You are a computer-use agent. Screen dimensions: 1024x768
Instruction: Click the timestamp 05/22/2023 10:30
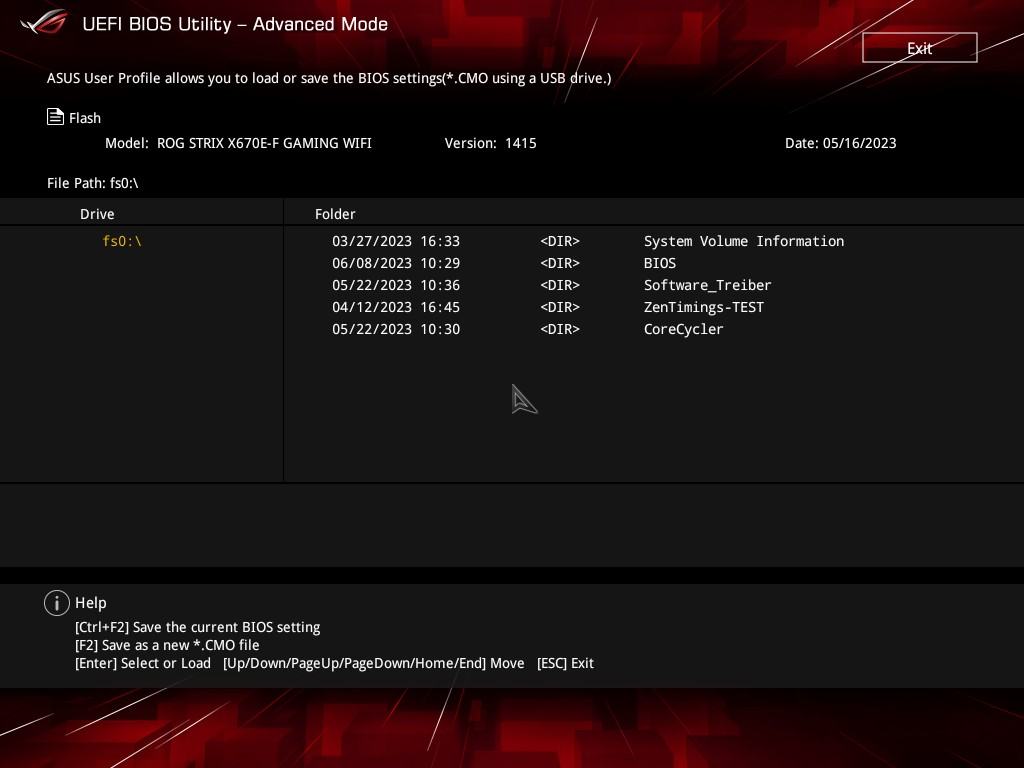coord(396,329)
